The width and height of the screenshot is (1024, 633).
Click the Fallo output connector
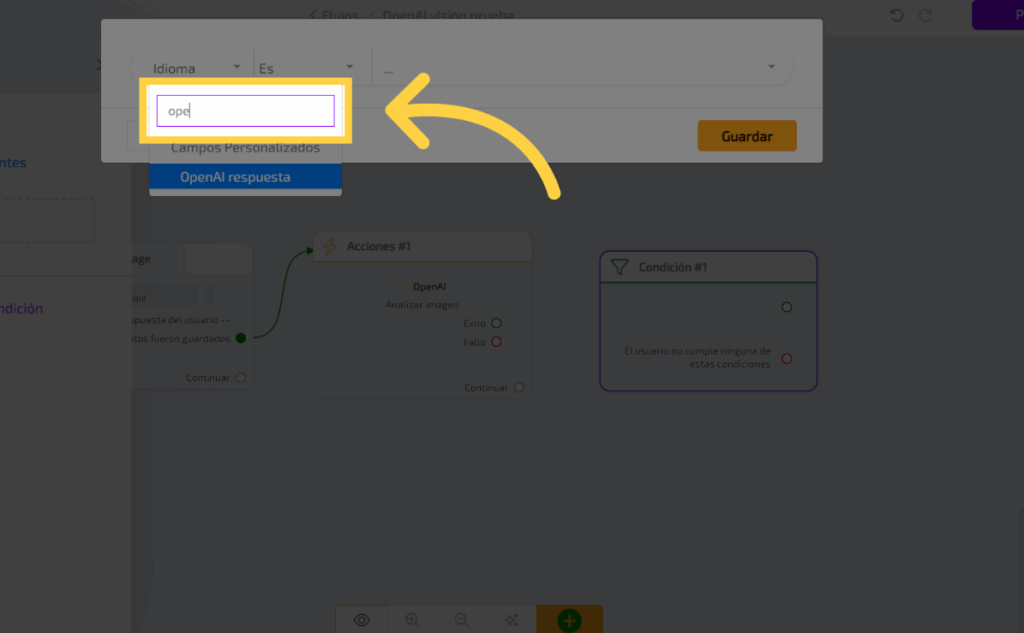(496, 342)
